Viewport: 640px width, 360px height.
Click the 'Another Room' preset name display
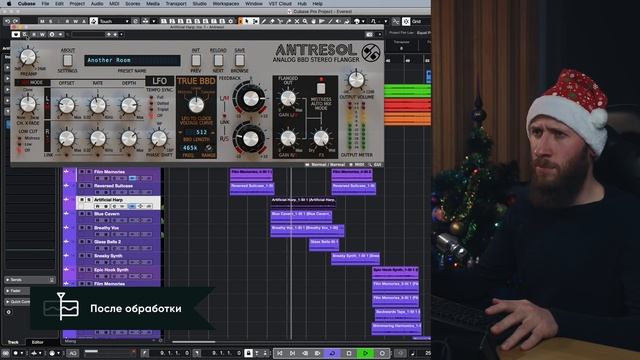(132, 60)
